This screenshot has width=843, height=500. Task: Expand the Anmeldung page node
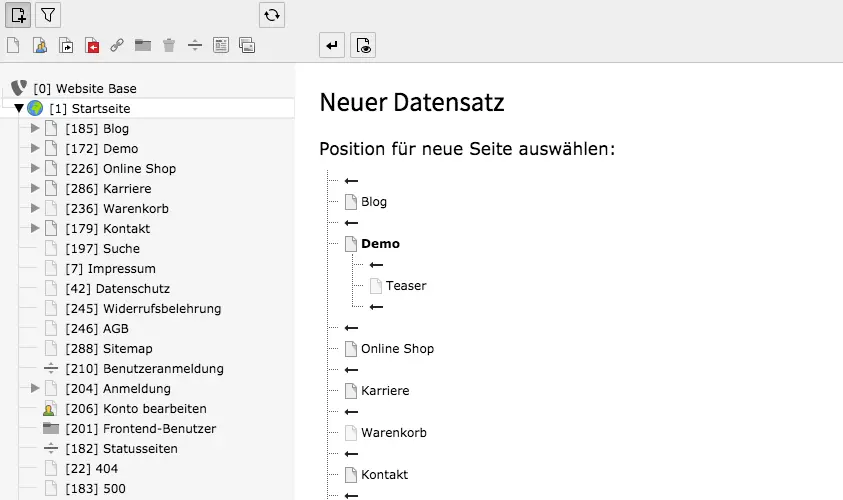point(35,388)
